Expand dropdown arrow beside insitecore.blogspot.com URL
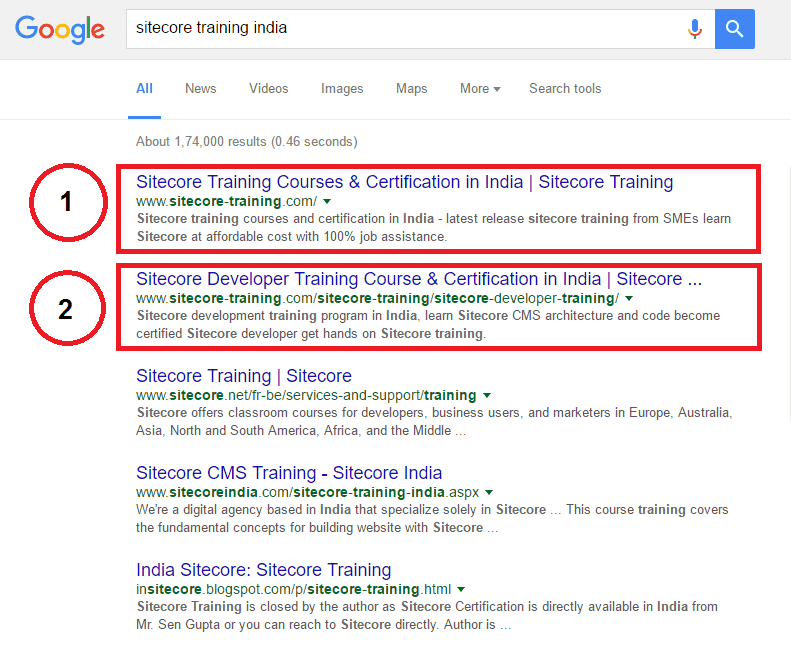The image size is (791, 645). coord(461,589)
